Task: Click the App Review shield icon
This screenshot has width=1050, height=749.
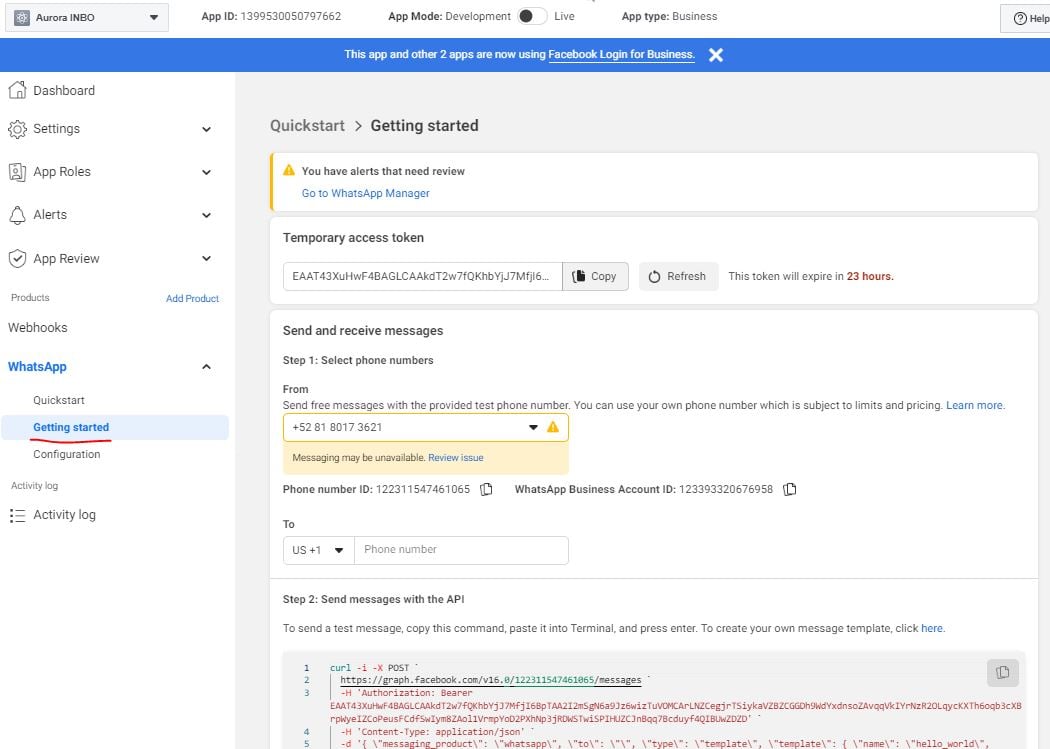Action: [17, 258]
